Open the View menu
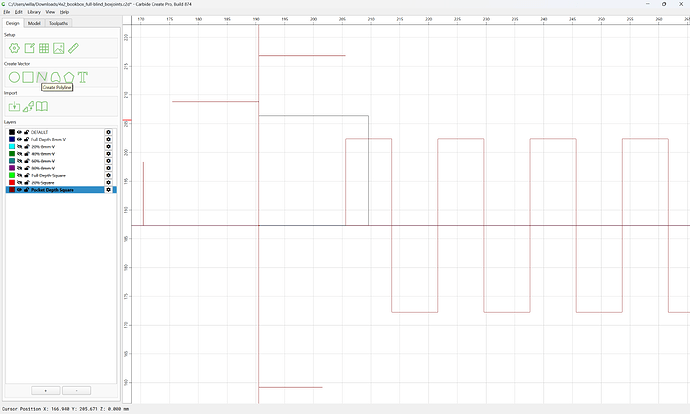Image resolution: width=690 pixels, height=414 pixels. click(x=50, y=12)
